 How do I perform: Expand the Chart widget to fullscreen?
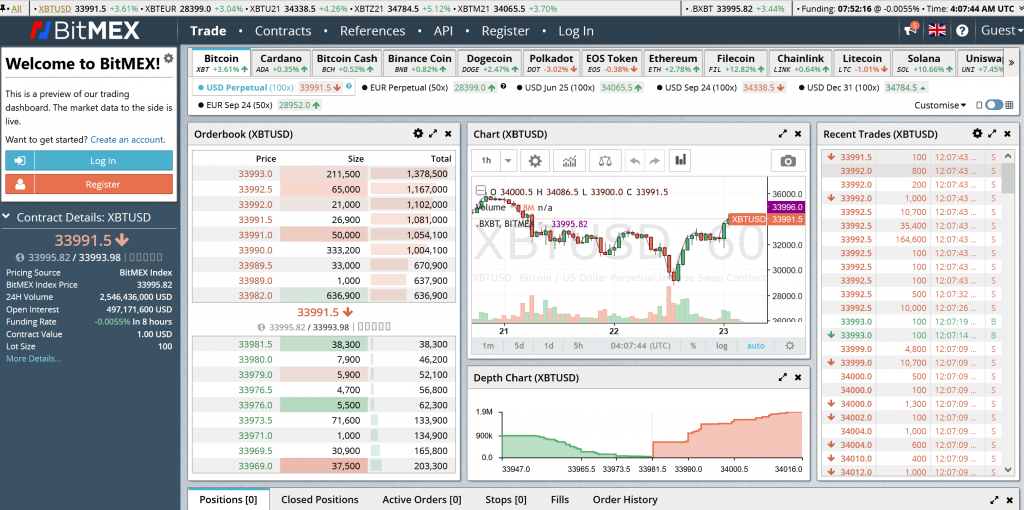click(x=782, y=133)
